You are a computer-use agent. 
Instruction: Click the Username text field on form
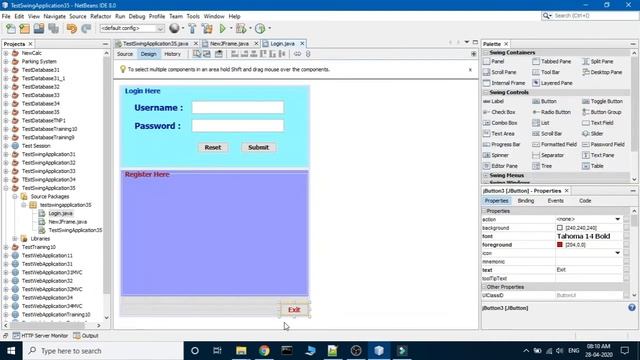coord(238,107)
